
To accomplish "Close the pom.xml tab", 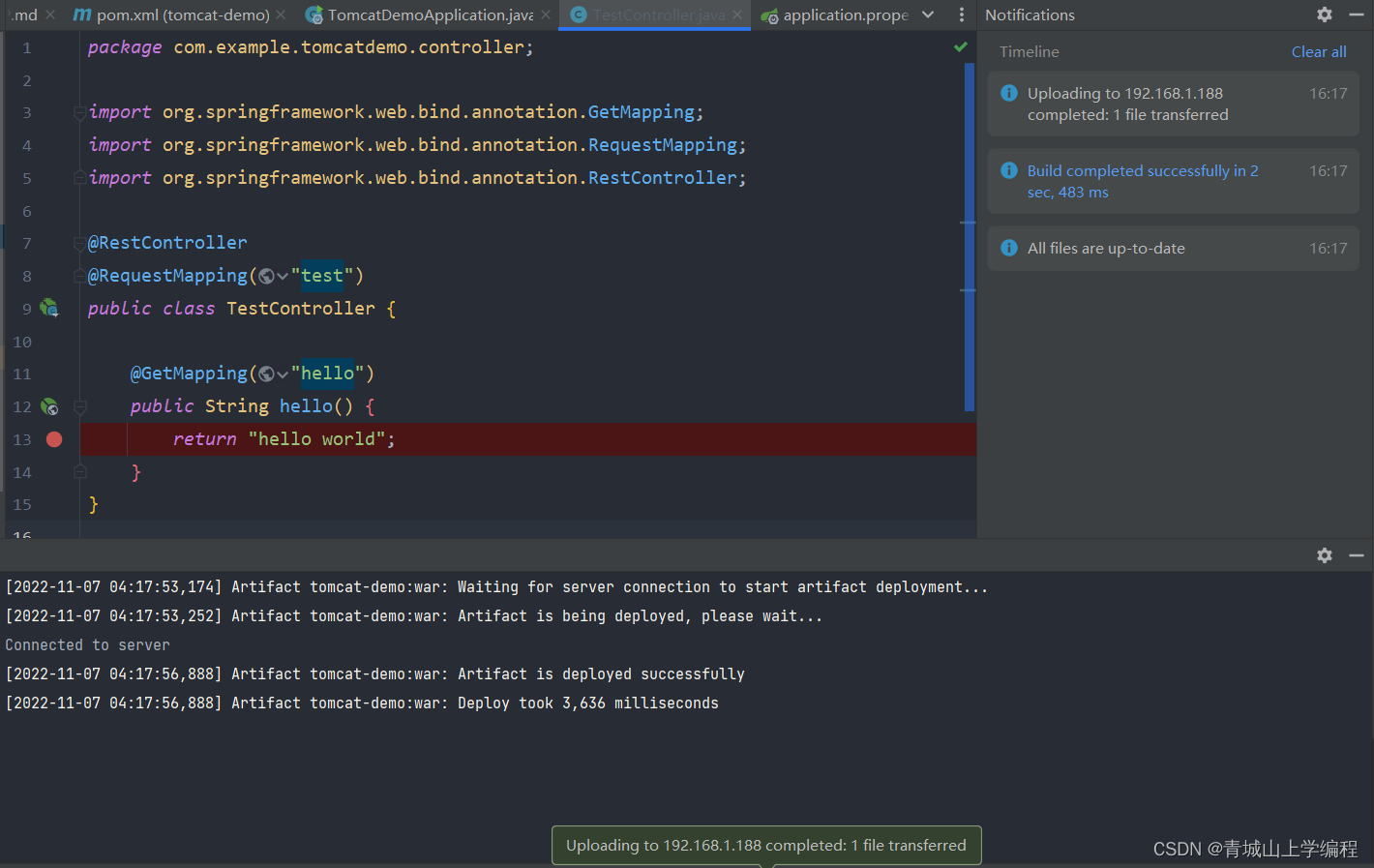I will (281, 15).
